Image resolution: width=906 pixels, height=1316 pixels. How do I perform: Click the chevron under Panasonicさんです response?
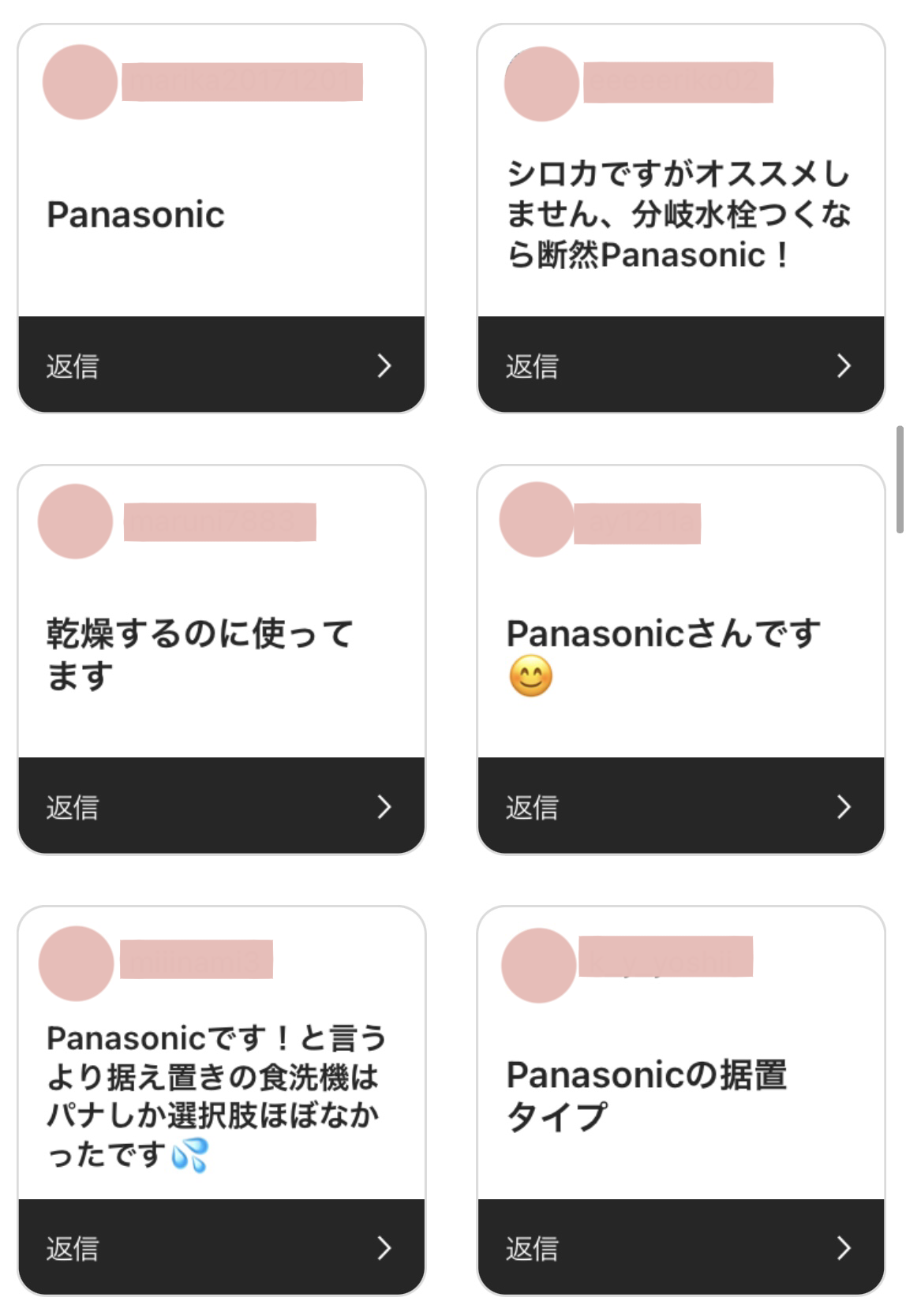pyautogui.click(x=844, y=807)
